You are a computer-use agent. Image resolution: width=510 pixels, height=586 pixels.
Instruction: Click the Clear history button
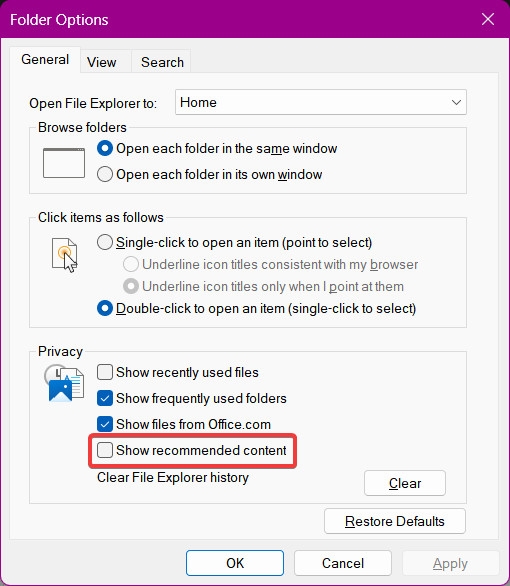pos(405,483)
